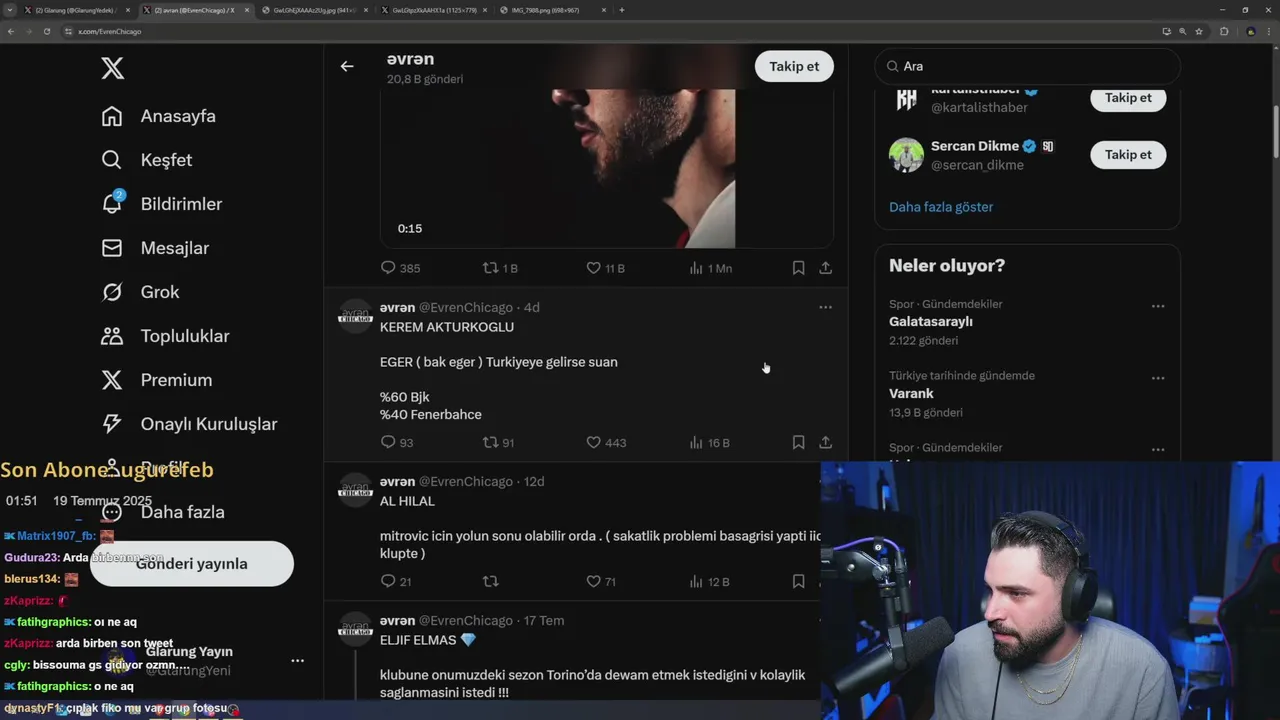Bookmark this page with the star icon
This screenshot has width=1280, height=720.
[x=1199, y=31]
